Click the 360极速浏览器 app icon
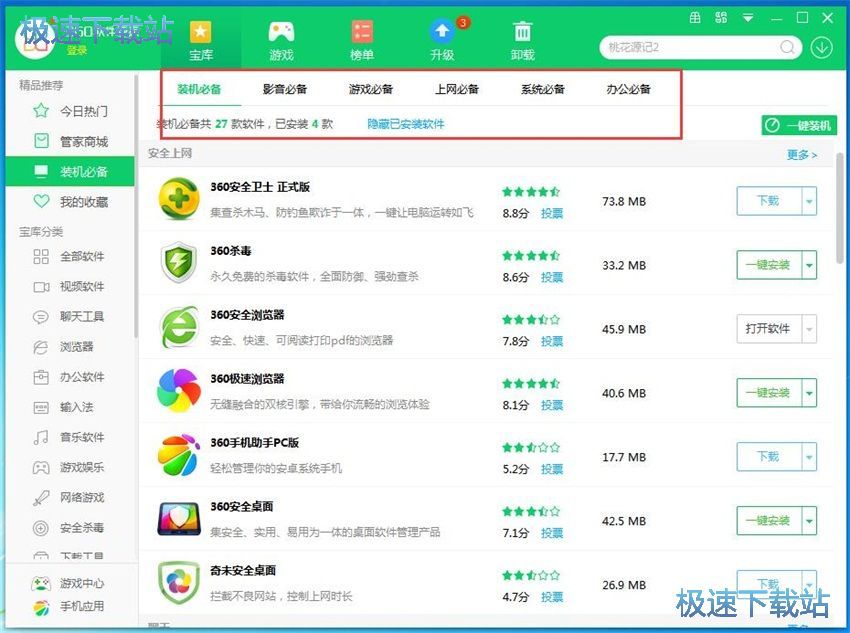The height and width of the screenshot is (633, 850). click(178, 391)
